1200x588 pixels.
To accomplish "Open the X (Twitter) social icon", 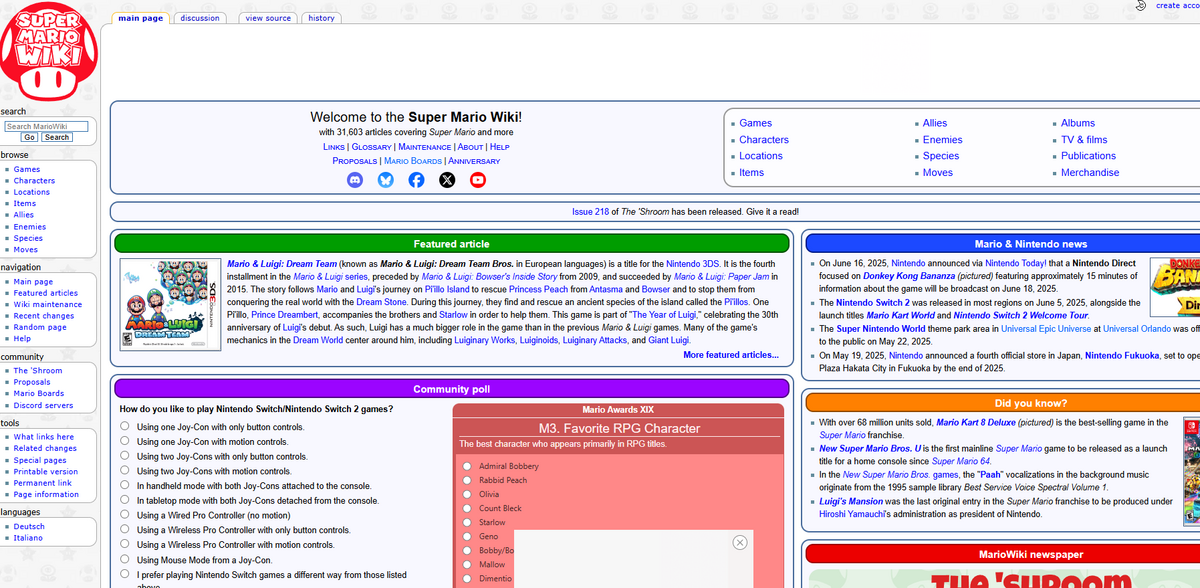I will 447,180.
